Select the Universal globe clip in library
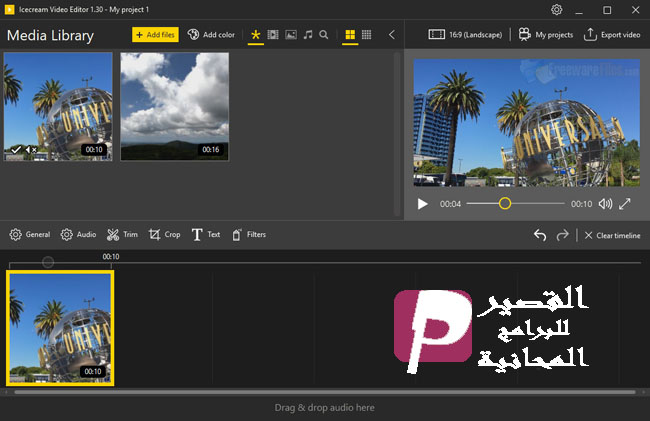 [x=58, y=106]
